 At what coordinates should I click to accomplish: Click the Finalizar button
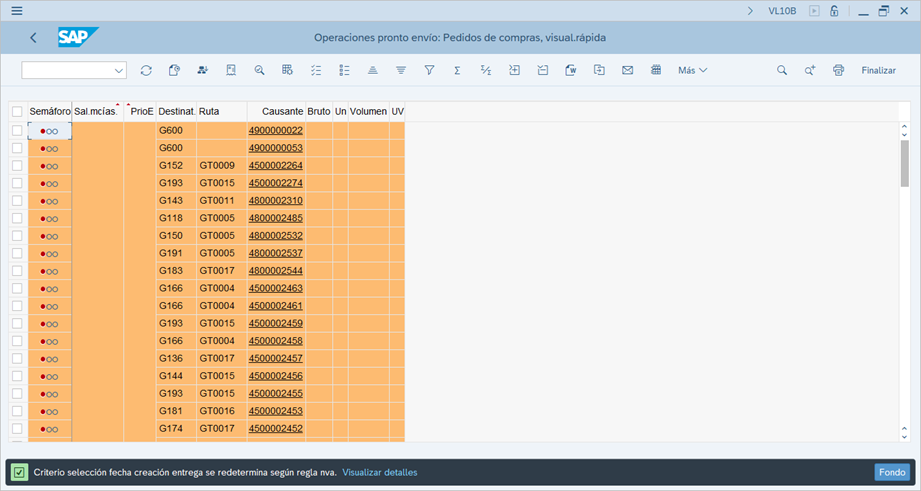coord(878,71)
